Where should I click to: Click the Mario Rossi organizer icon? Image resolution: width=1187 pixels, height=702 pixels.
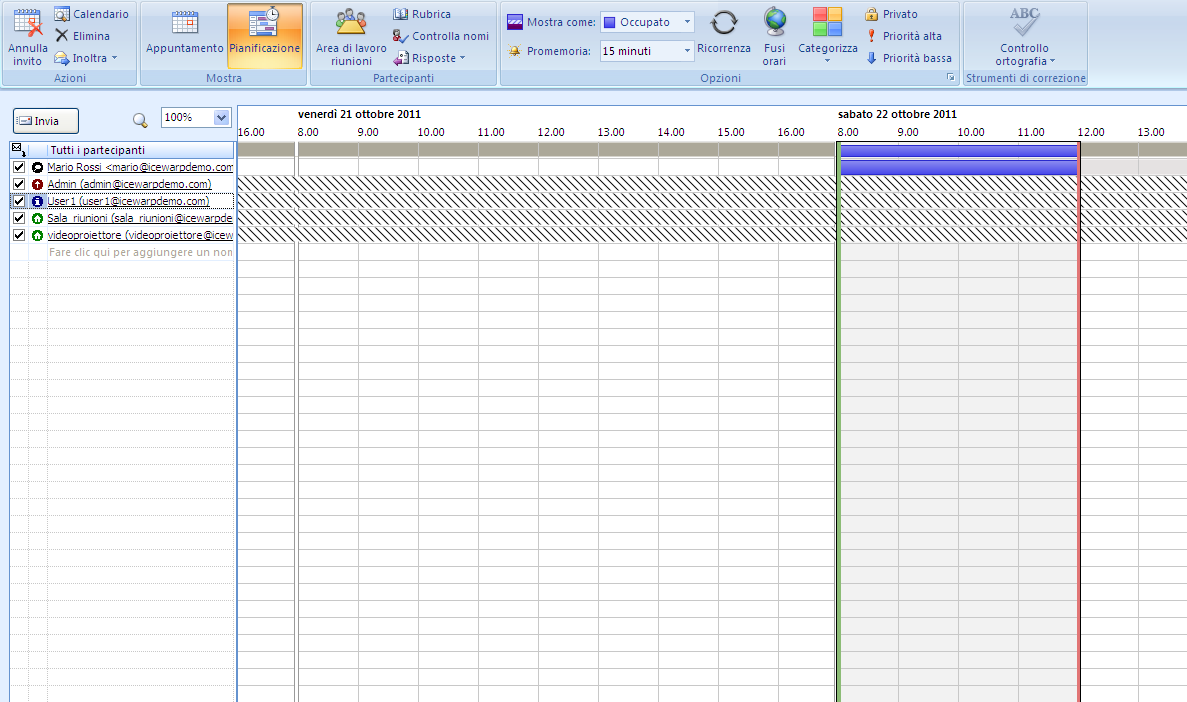pyautogui.click(x=37, y=167)
